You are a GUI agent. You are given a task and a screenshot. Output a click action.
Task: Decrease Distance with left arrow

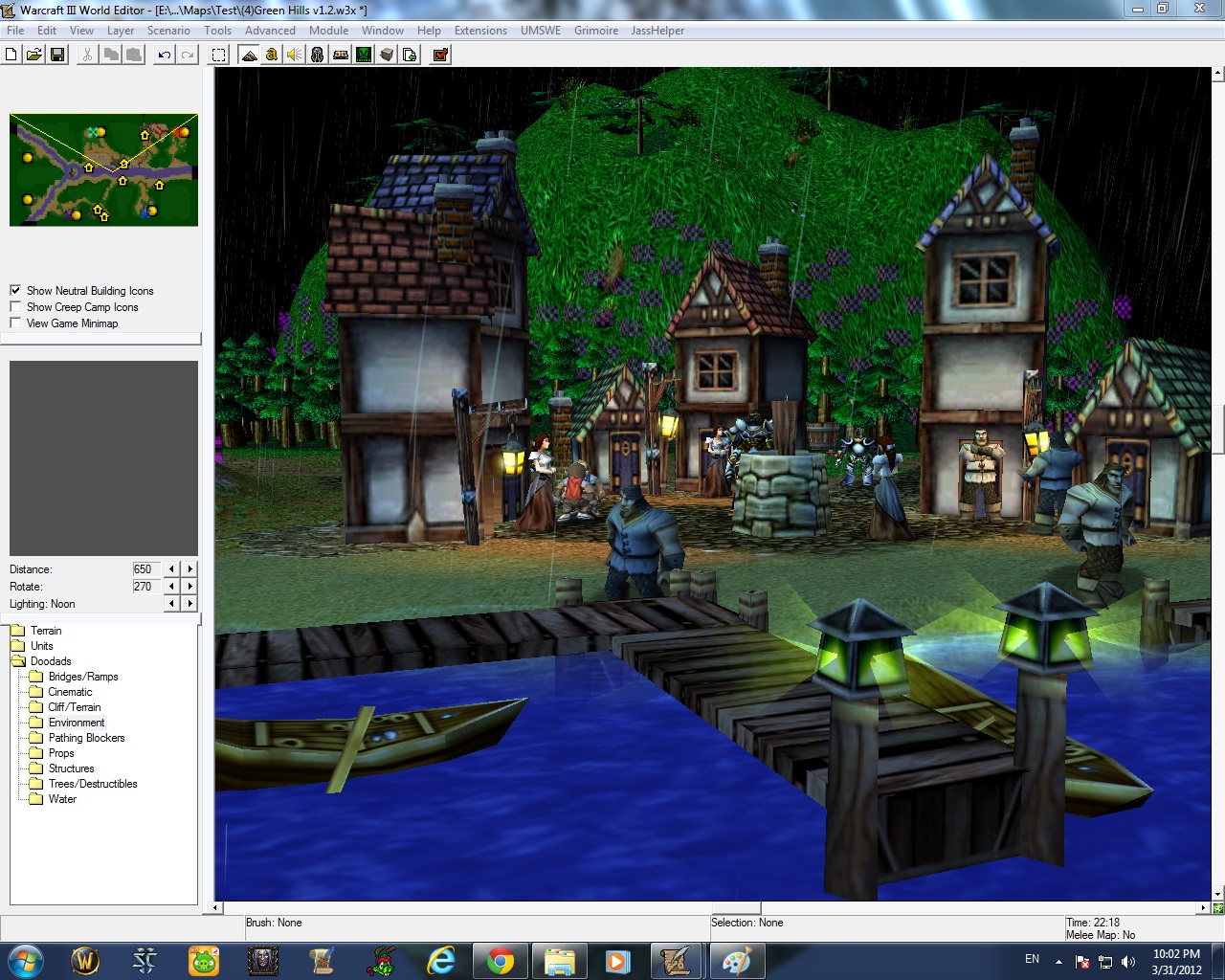(x=172, y=568)
